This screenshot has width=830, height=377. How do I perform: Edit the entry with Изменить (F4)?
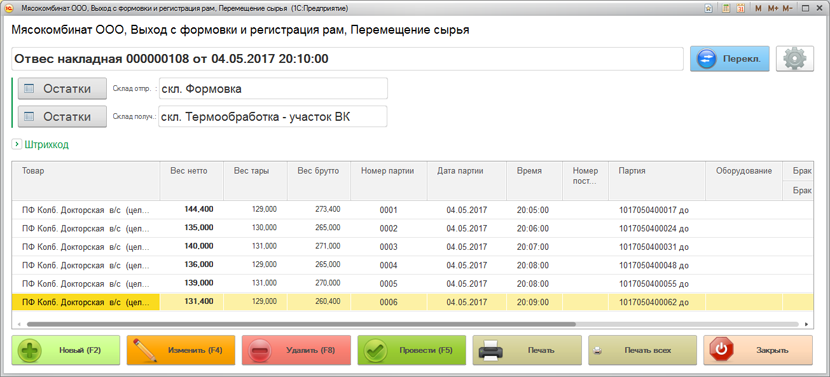click(181, 350)
